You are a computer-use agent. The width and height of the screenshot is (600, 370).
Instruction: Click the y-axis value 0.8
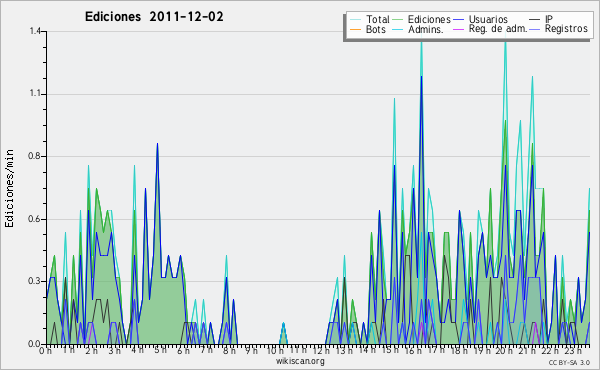35,156
